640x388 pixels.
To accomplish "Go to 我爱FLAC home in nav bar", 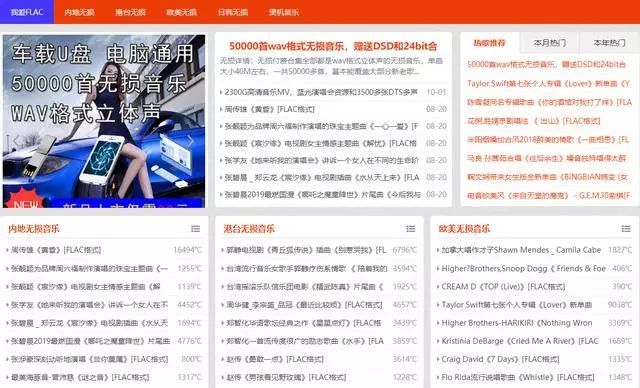I will pyautogui.click(x=27, y=12).
